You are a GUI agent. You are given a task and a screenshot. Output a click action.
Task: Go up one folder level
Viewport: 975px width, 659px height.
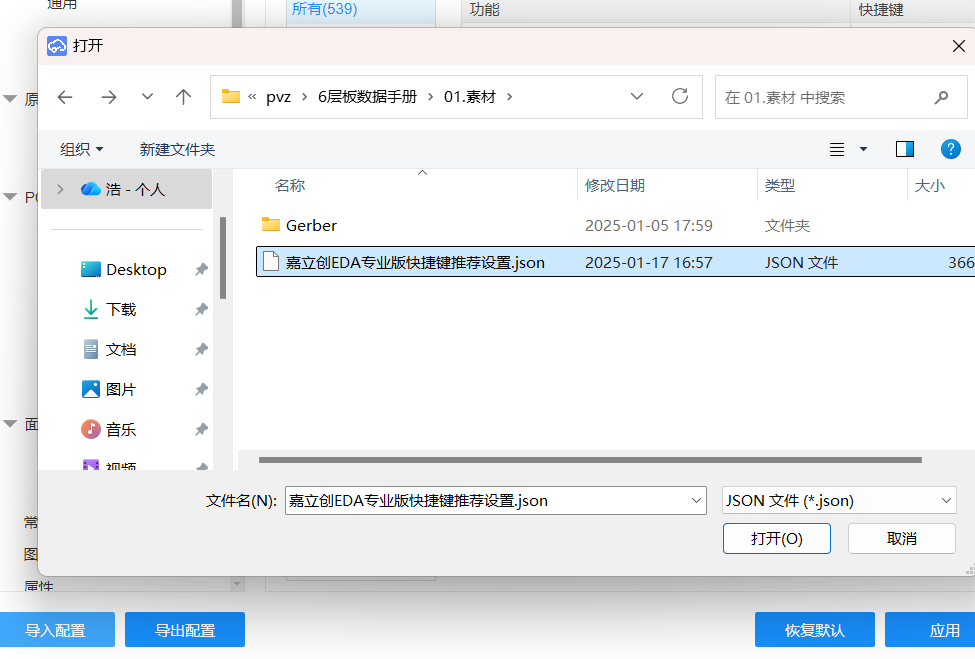tap(183, 96)
